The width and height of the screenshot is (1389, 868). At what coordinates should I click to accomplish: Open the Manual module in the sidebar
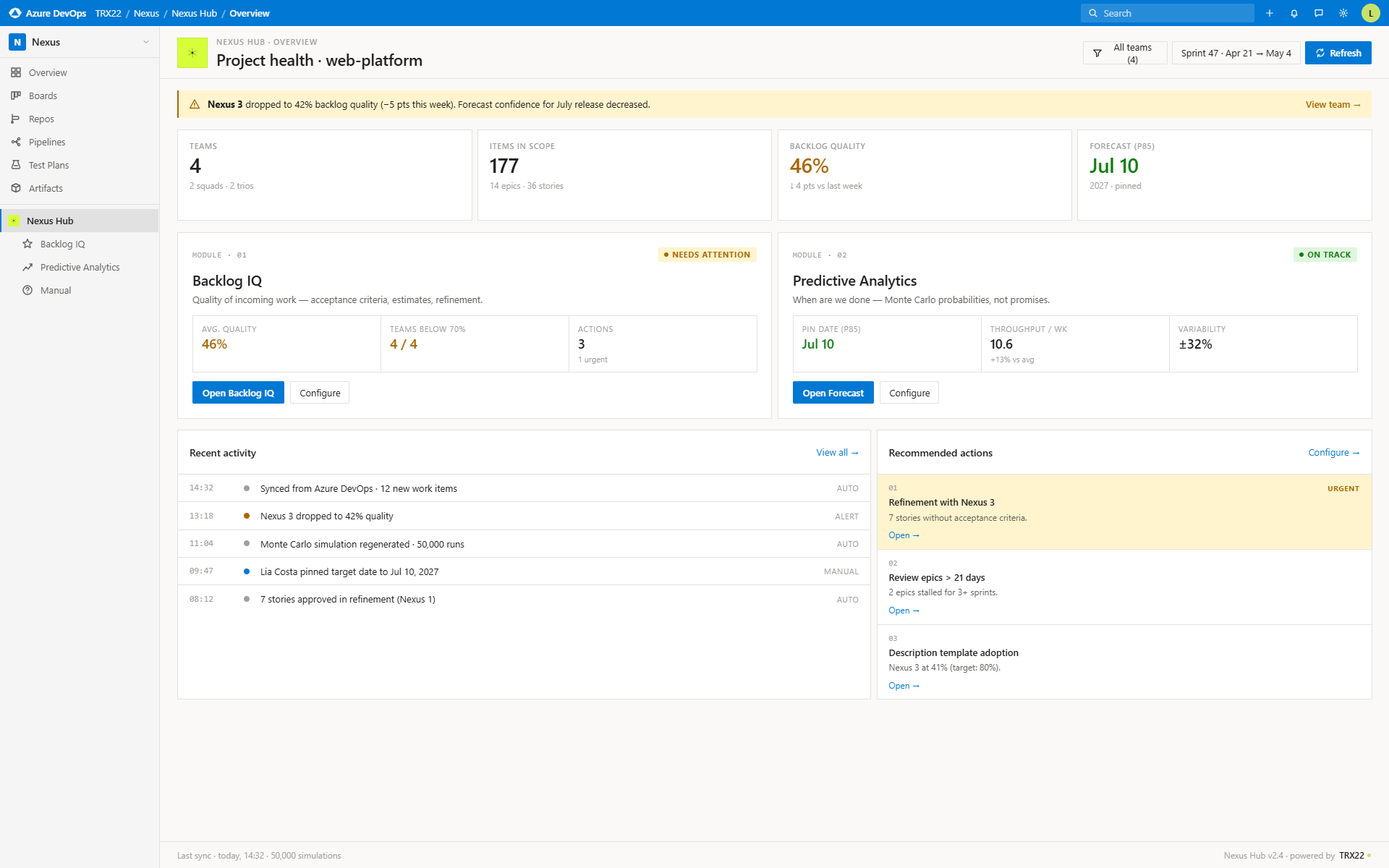(x=54, y=290)
